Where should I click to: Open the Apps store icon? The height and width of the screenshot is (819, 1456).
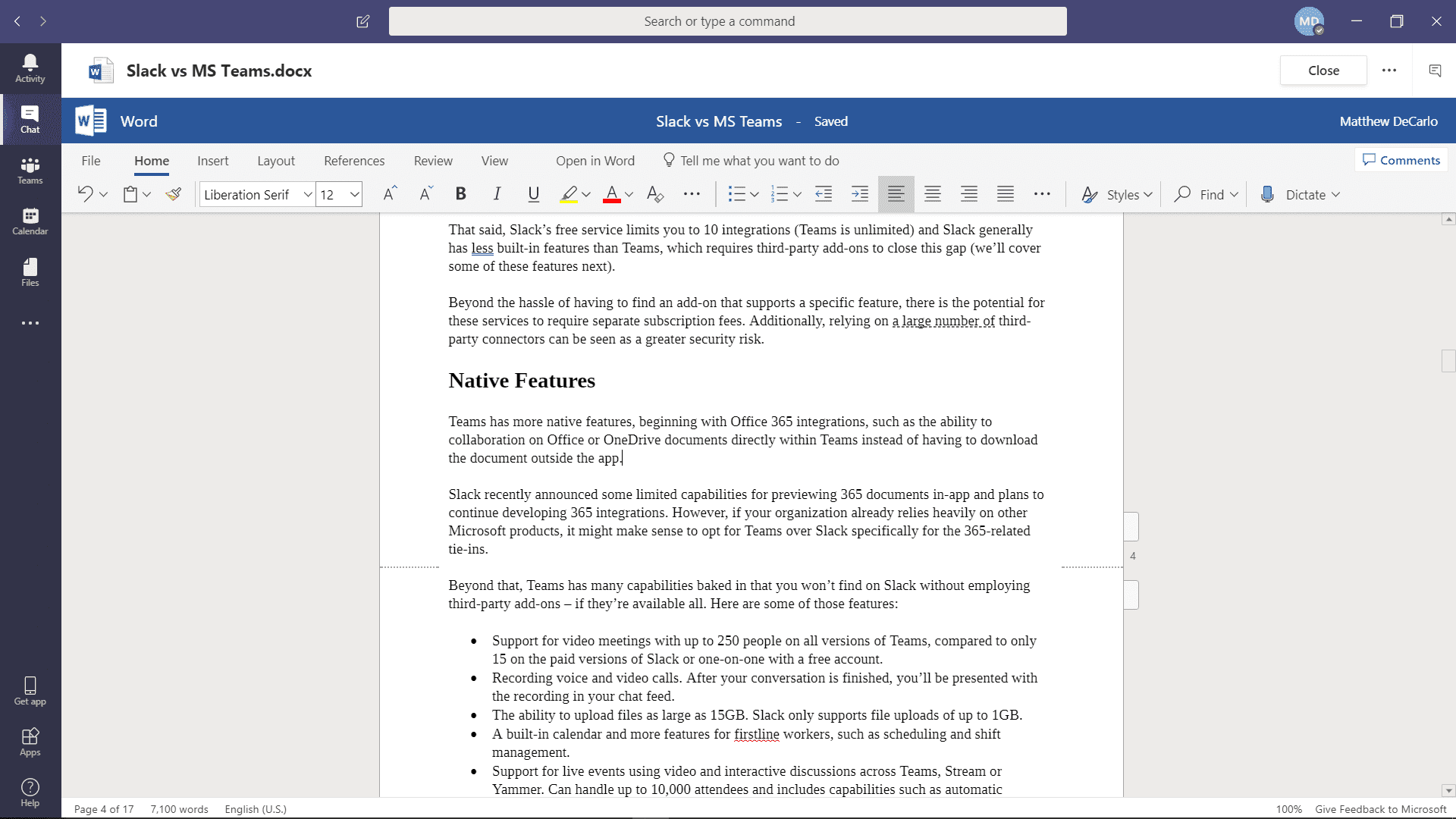click(30, 742)
